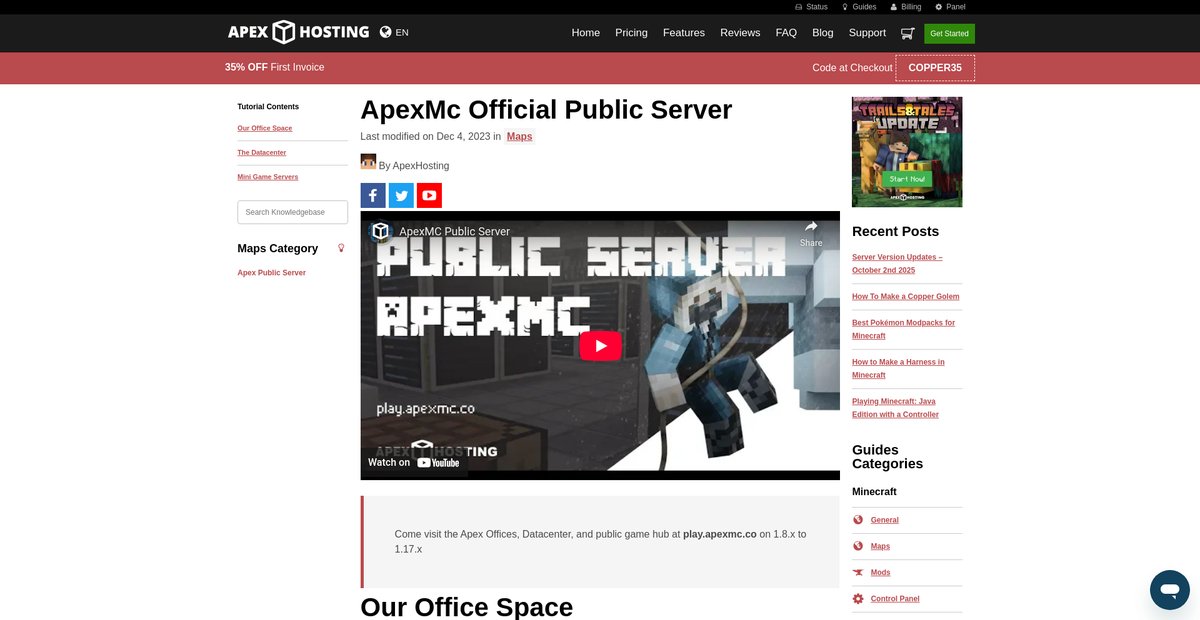Open Billing in the top bar
The image size is (1200, 620).
[906, 7]
